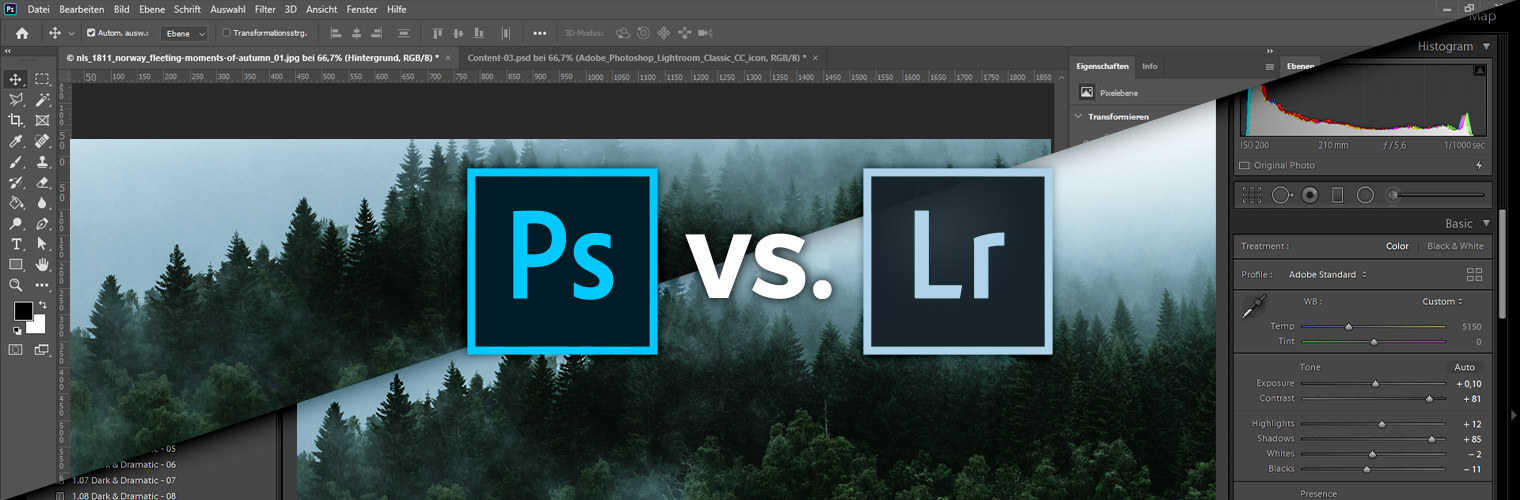Screen dimensions: 1520x500
Task: Select the Dodge tool
Action: (16, 223)
